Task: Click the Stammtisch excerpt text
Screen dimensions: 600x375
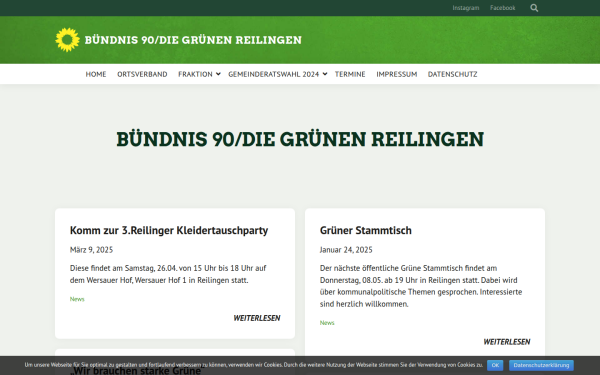Action: 421,286
